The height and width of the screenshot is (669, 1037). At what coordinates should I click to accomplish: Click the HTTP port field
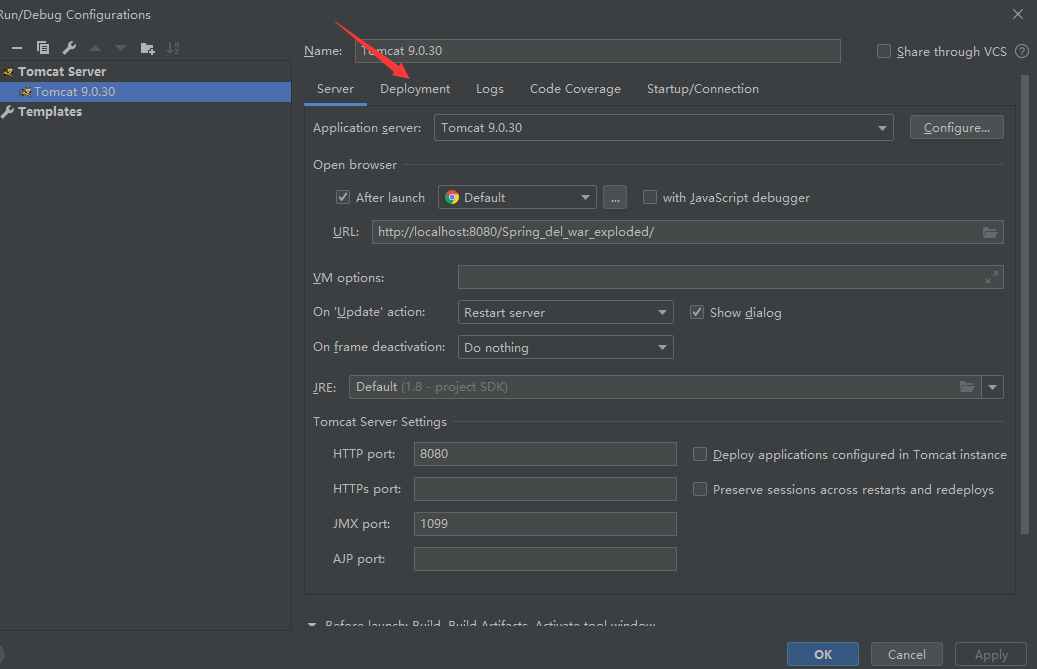tap(545, 454)
